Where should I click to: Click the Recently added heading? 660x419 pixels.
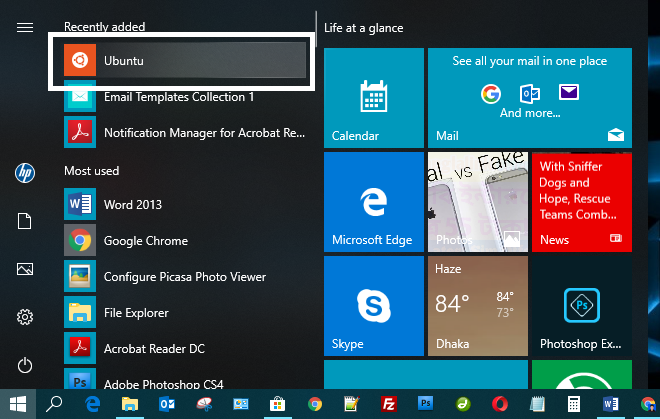coord(104,27)
